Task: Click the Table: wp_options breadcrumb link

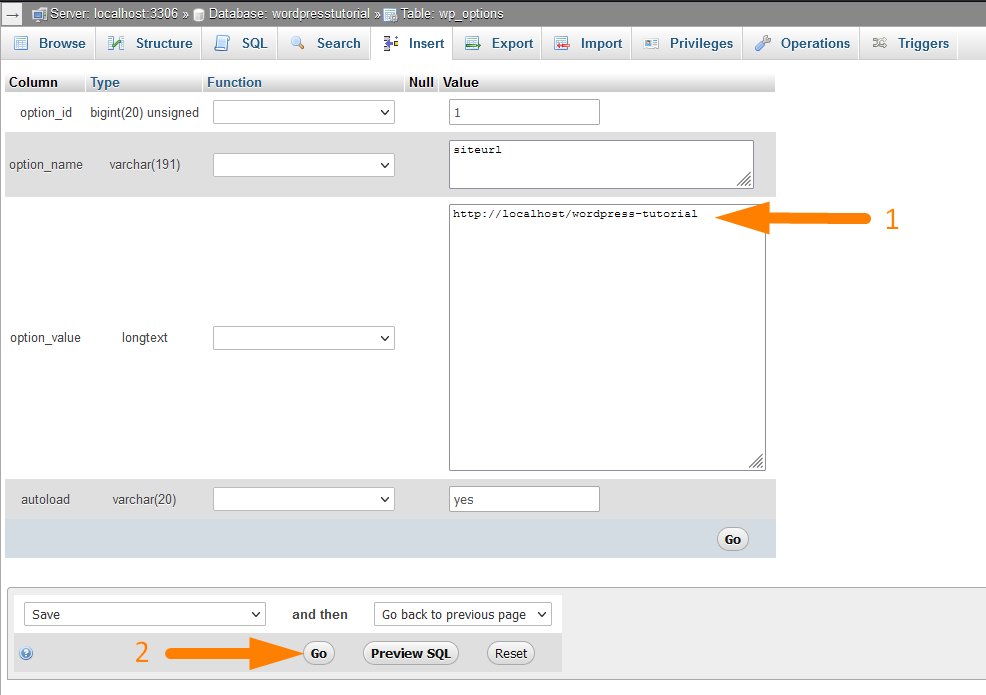Action: click(x=452, y=14)
